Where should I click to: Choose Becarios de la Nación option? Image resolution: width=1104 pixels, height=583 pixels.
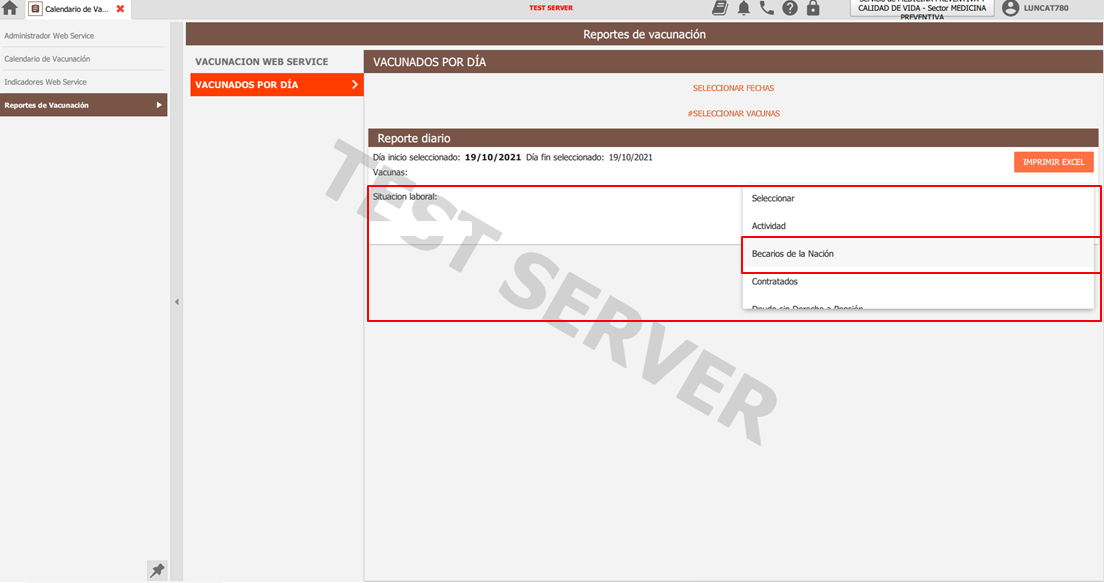(793, 254)
